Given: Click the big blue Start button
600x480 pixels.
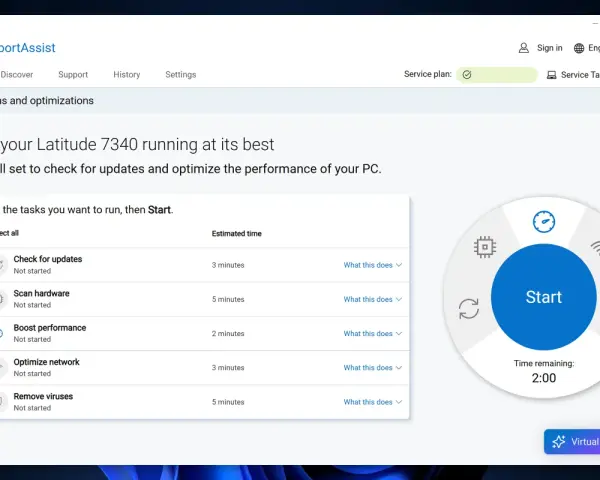Looking at the screenshot, I should [543, 297].
